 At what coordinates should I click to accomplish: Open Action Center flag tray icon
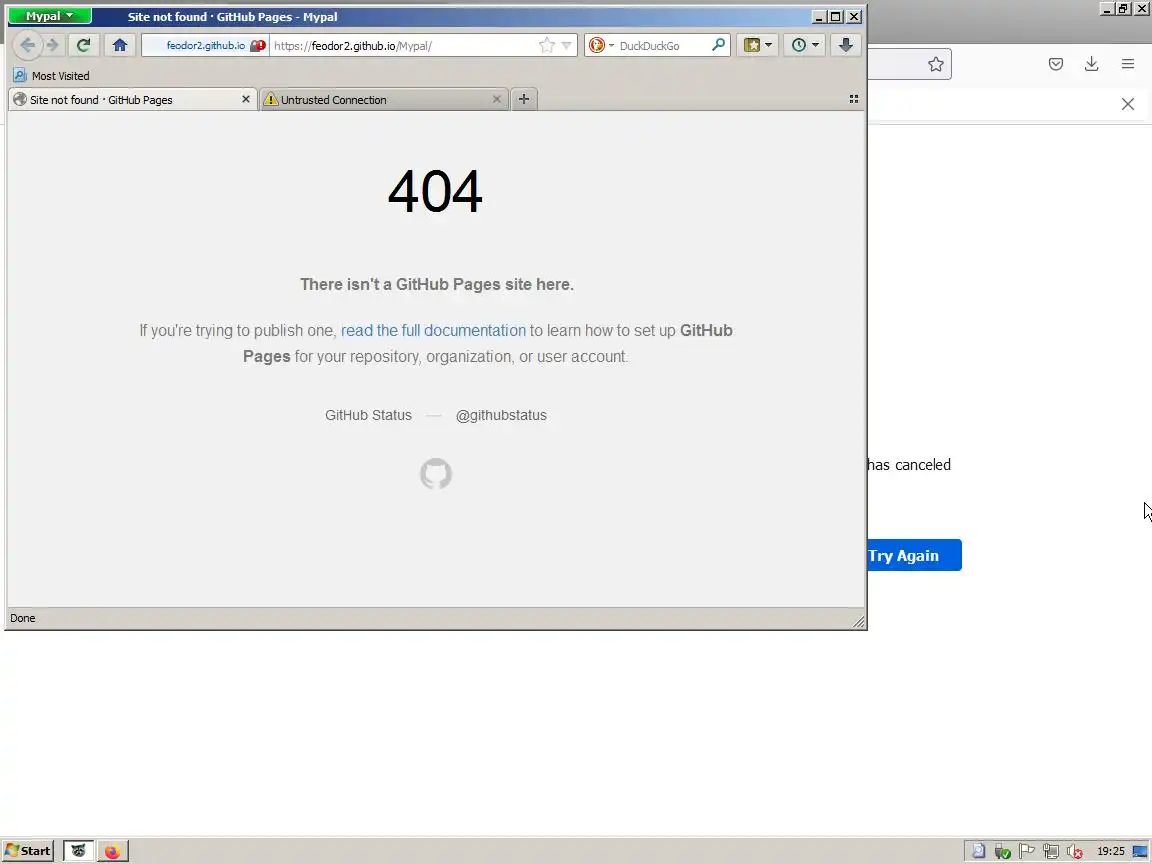1027,851
